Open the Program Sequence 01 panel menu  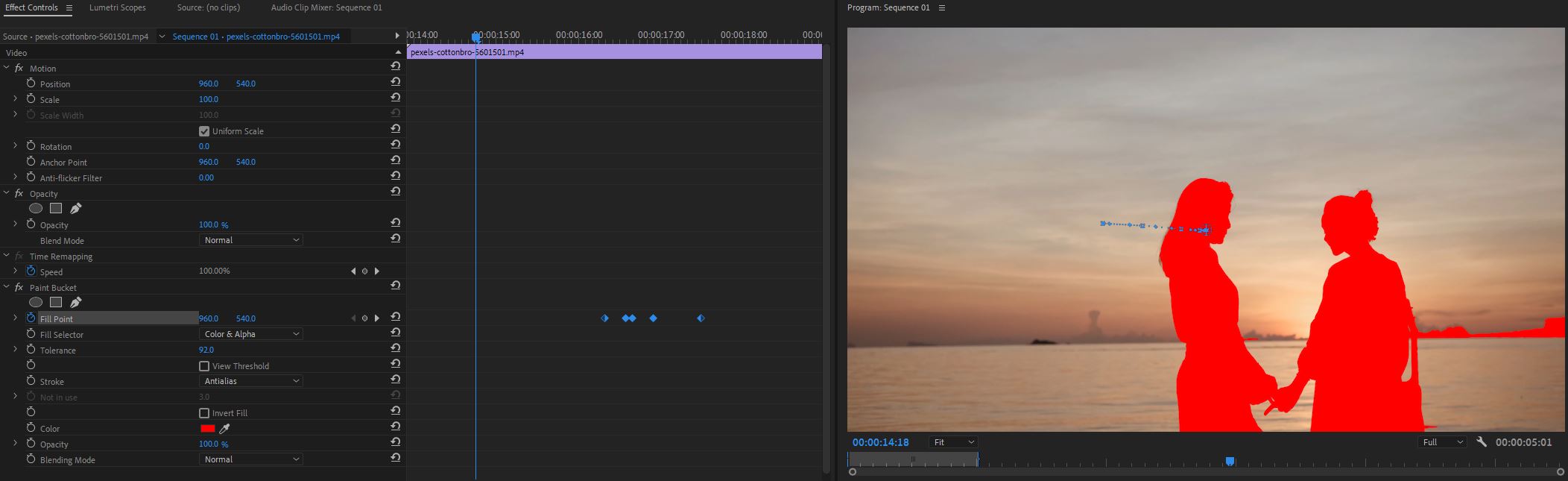click(942, 8)
